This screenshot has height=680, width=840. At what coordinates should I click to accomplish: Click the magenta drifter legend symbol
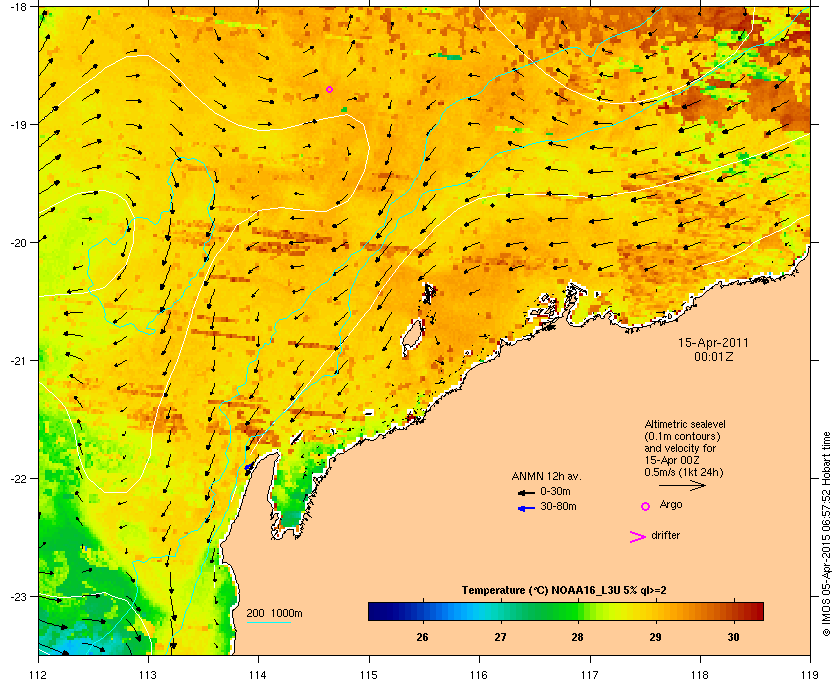tap(638, 537)
